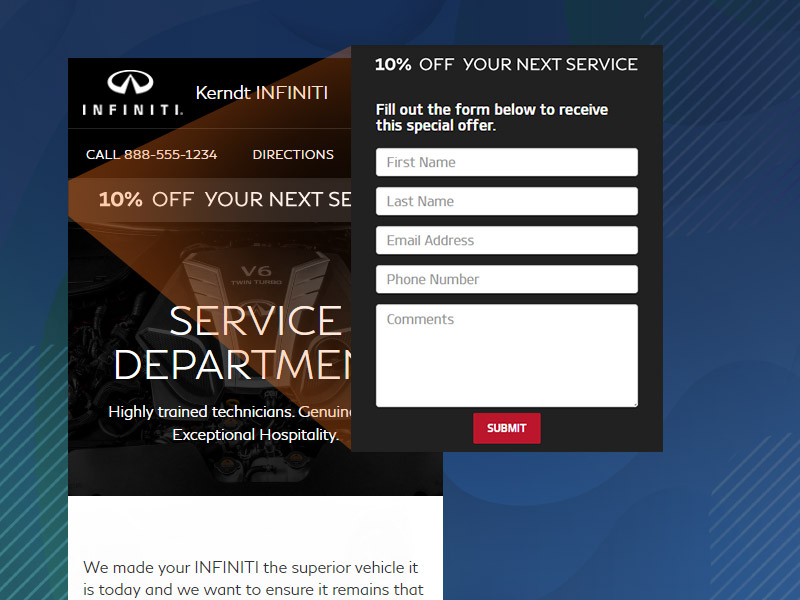
Task: Submit the service offer form
Action: 507,428
